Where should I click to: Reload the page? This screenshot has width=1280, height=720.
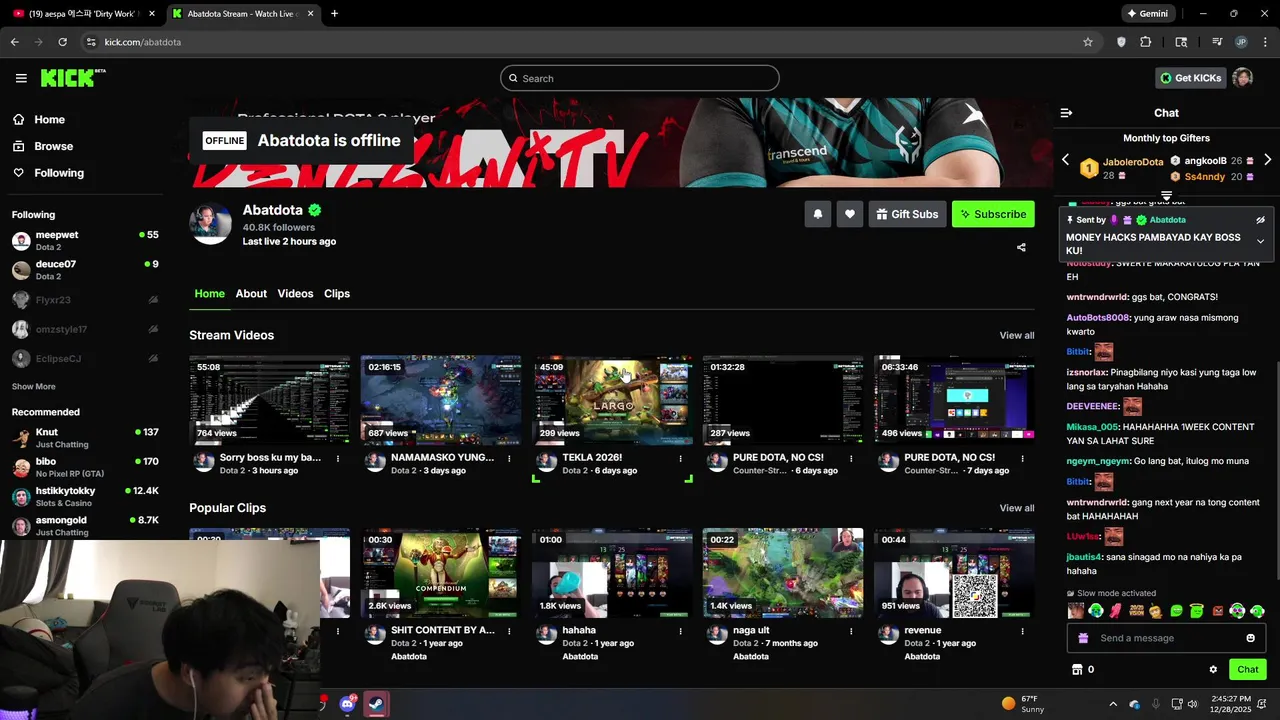[x=63, y=42]
